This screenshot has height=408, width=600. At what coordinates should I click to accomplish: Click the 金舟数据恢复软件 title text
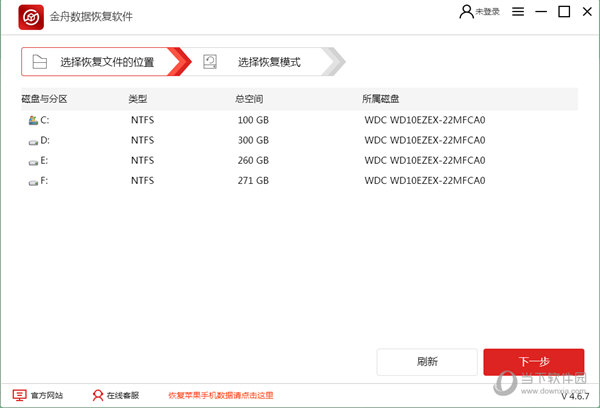tap(91, 17)
